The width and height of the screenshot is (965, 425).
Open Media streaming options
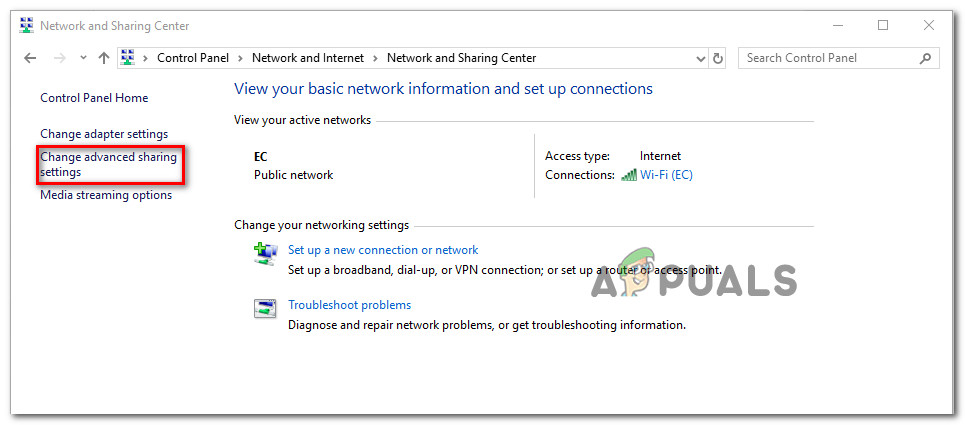coord(106,195)
